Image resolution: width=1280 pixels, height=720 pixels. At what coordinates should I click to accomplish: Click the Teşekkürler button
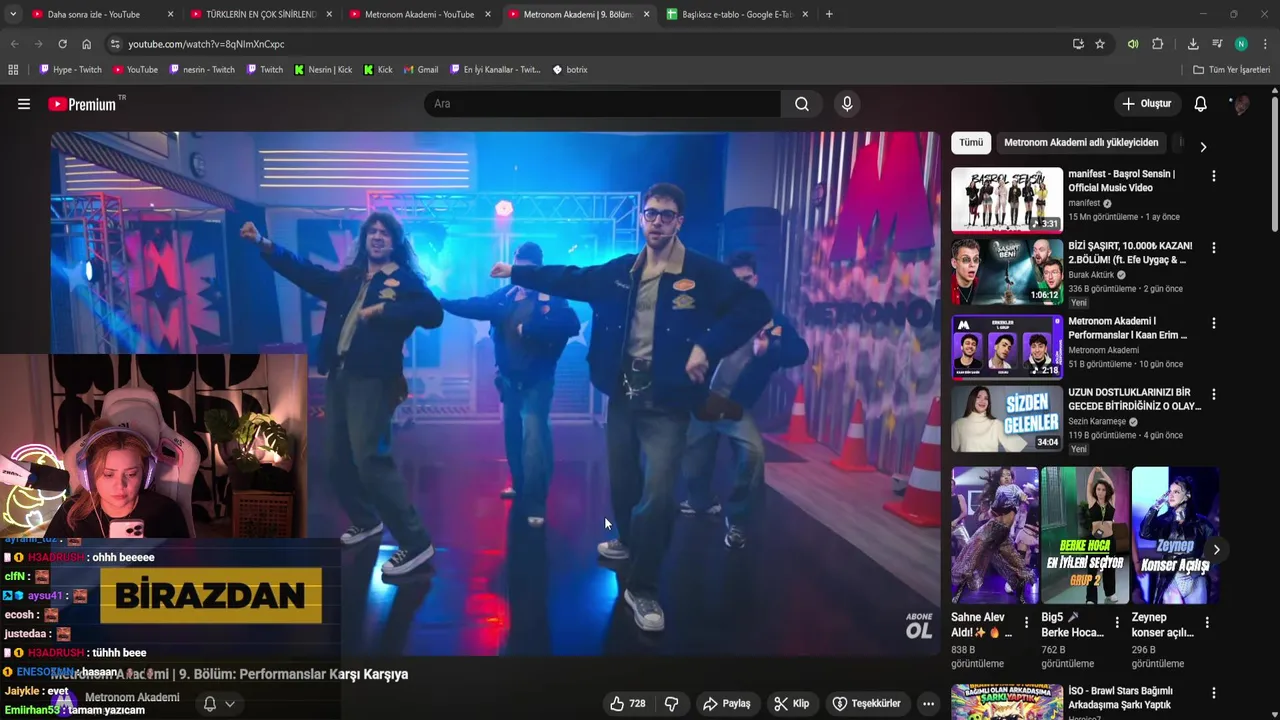click(x=867, y=704)
